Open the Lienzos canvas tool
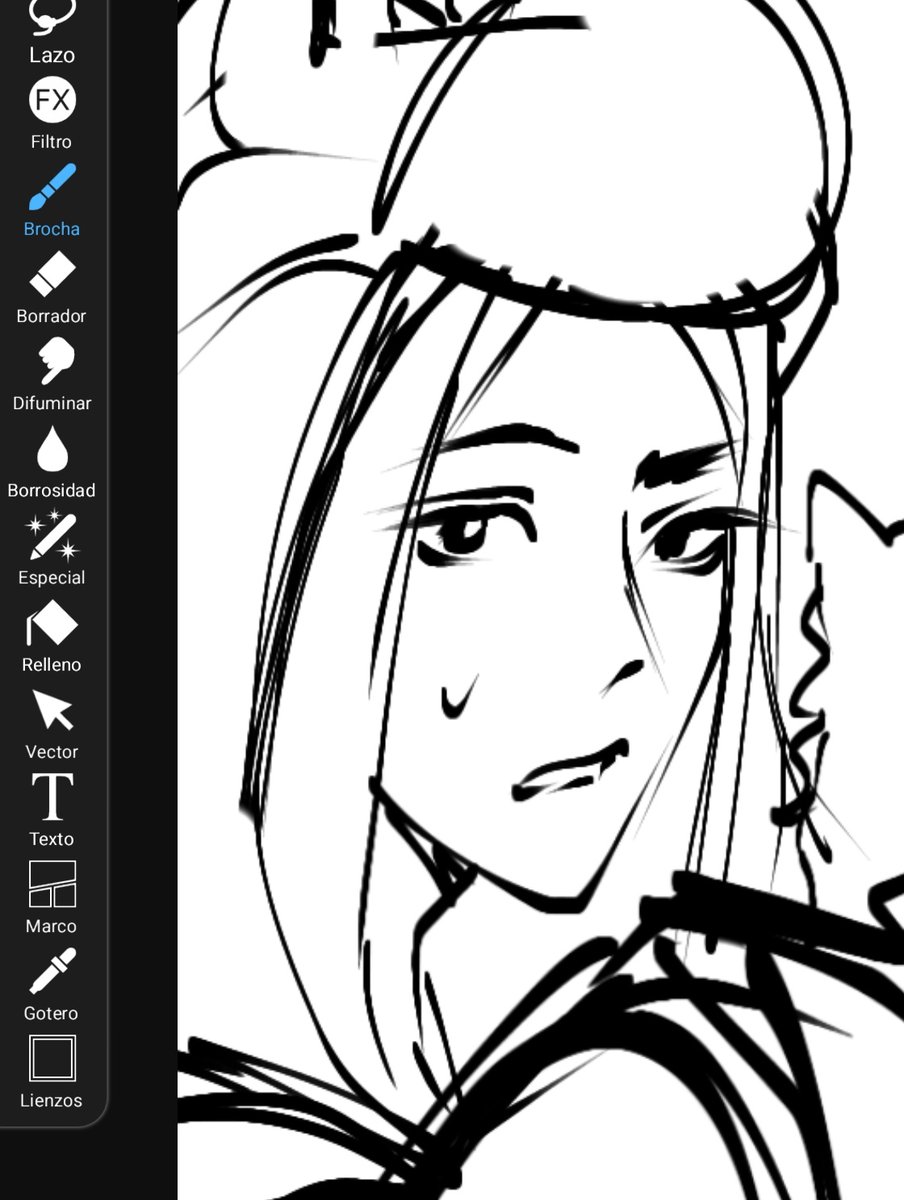 [x=52, y=1071]
